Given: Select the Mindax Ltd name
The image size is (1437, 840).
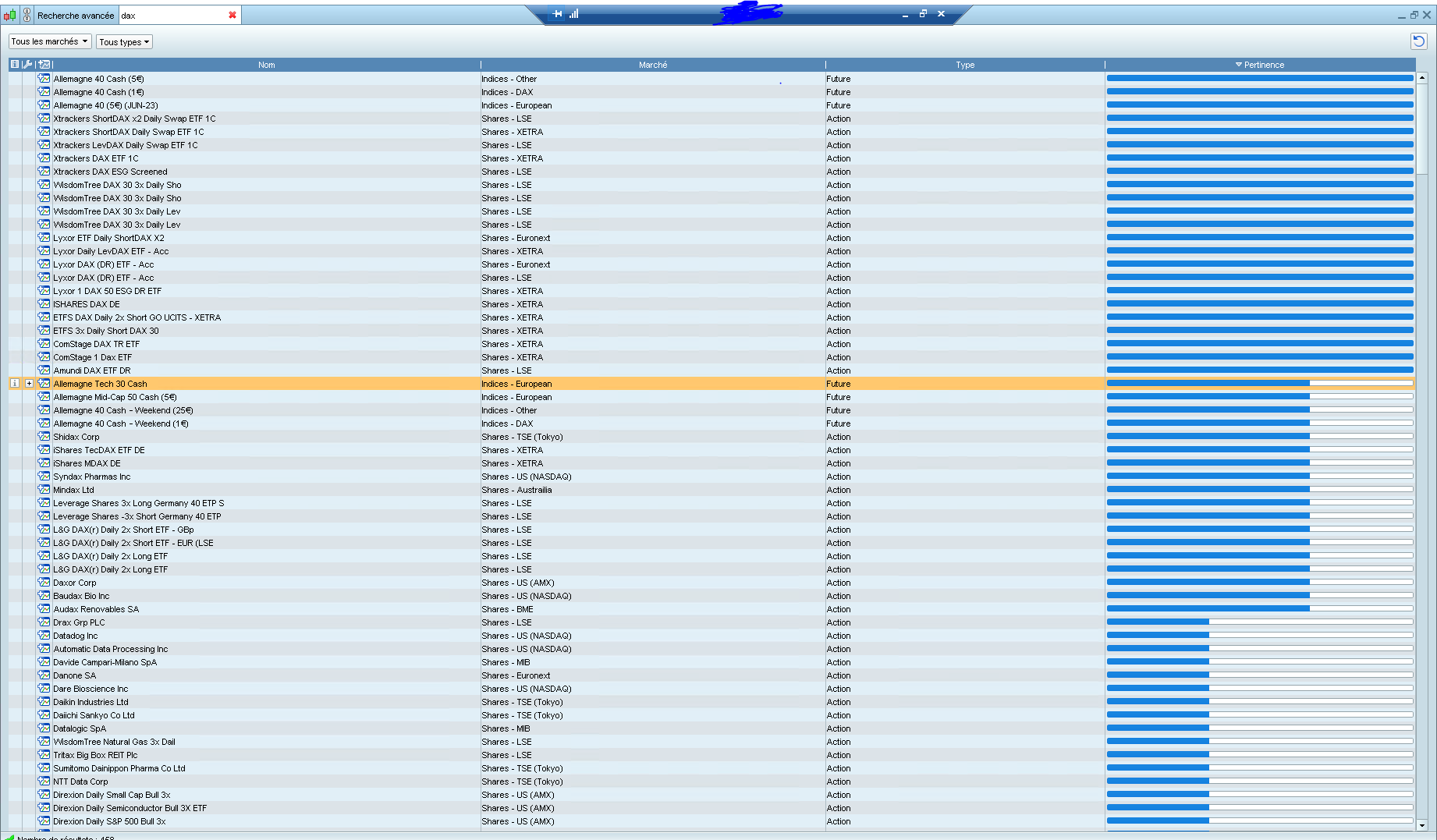Looking at the screenshot, I should (x=73, y=490).
